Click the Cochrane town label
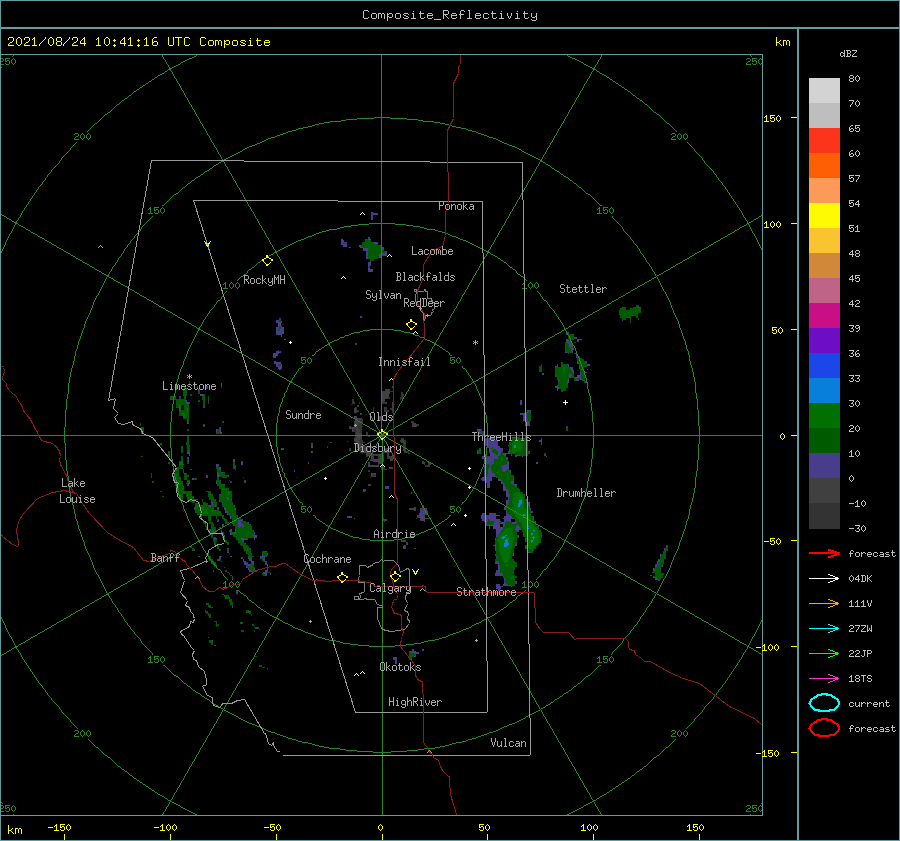The width and height of the screenshot is (900, 841). [327, 559]
